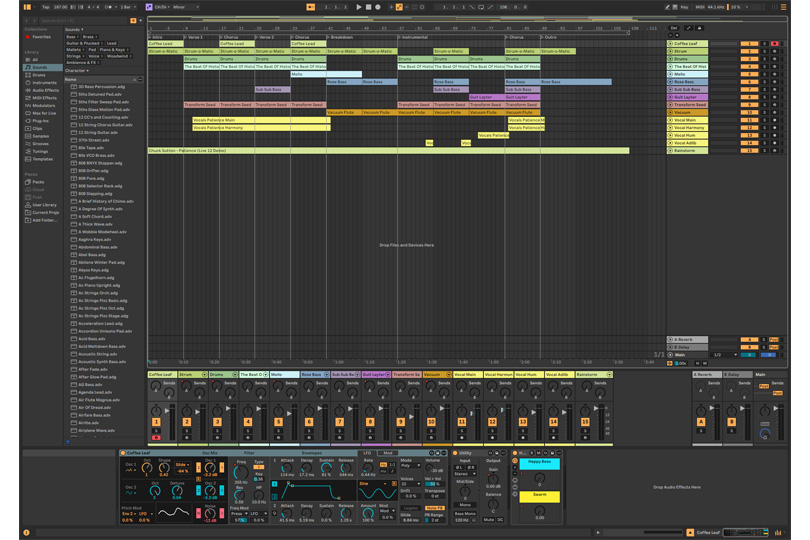Select the Guitar & Plucked tag filter
This screenshot has height=540, width=810.
tap(84, 43)
